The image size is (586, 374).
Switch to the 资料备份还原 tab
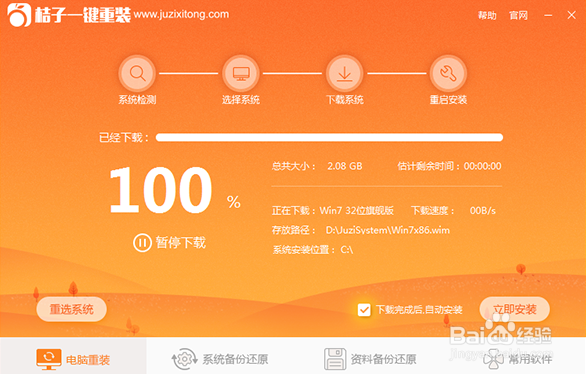click(x=370, y=359)
